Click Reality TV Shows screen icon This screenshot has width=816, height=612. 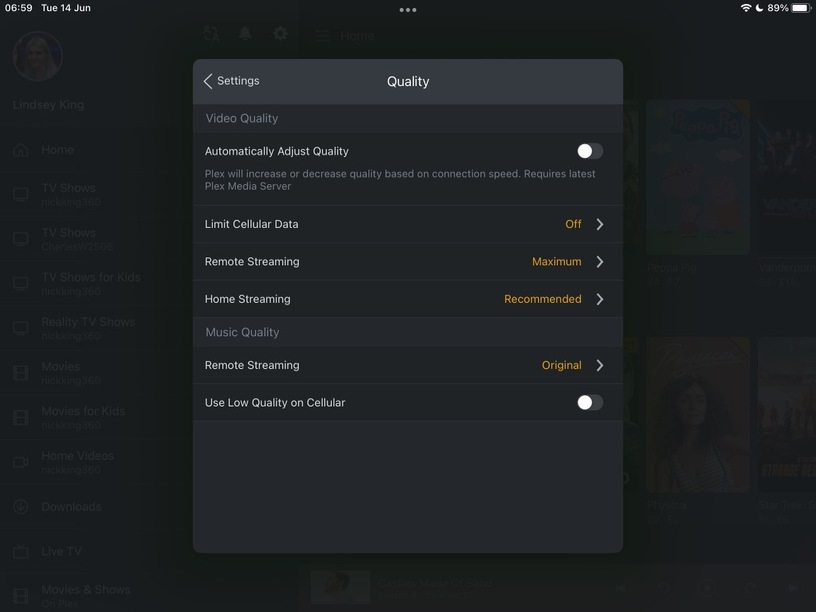pos(21,328)
